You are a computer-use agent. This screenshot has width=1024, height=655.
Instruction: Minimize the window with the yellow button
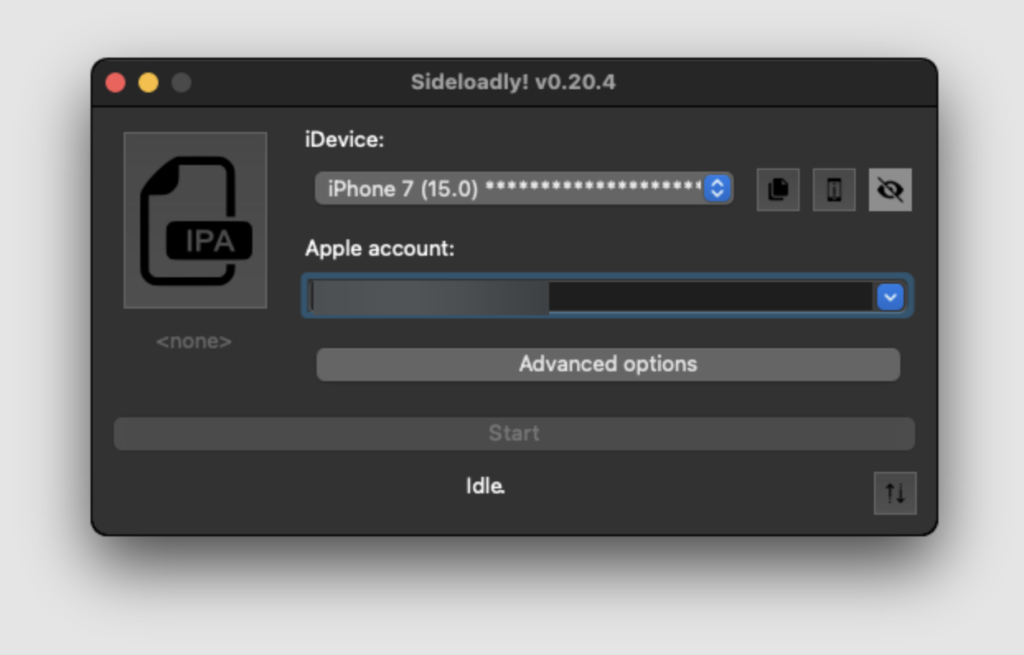click(x=148, y=83)
